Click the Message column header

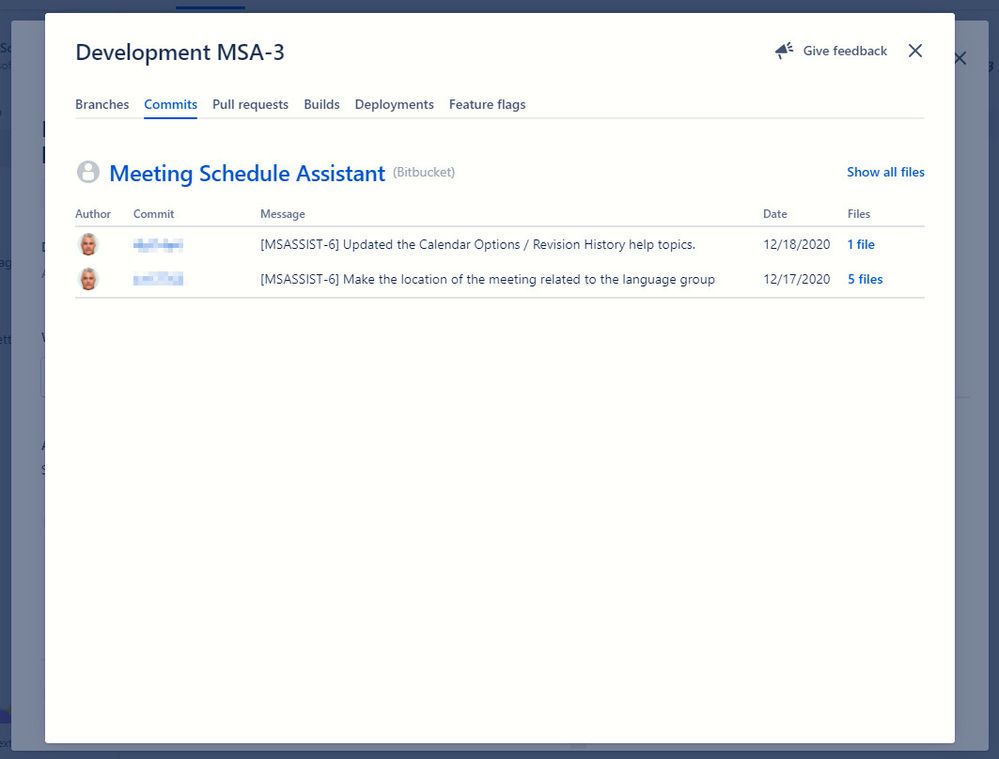coord(282,214)
